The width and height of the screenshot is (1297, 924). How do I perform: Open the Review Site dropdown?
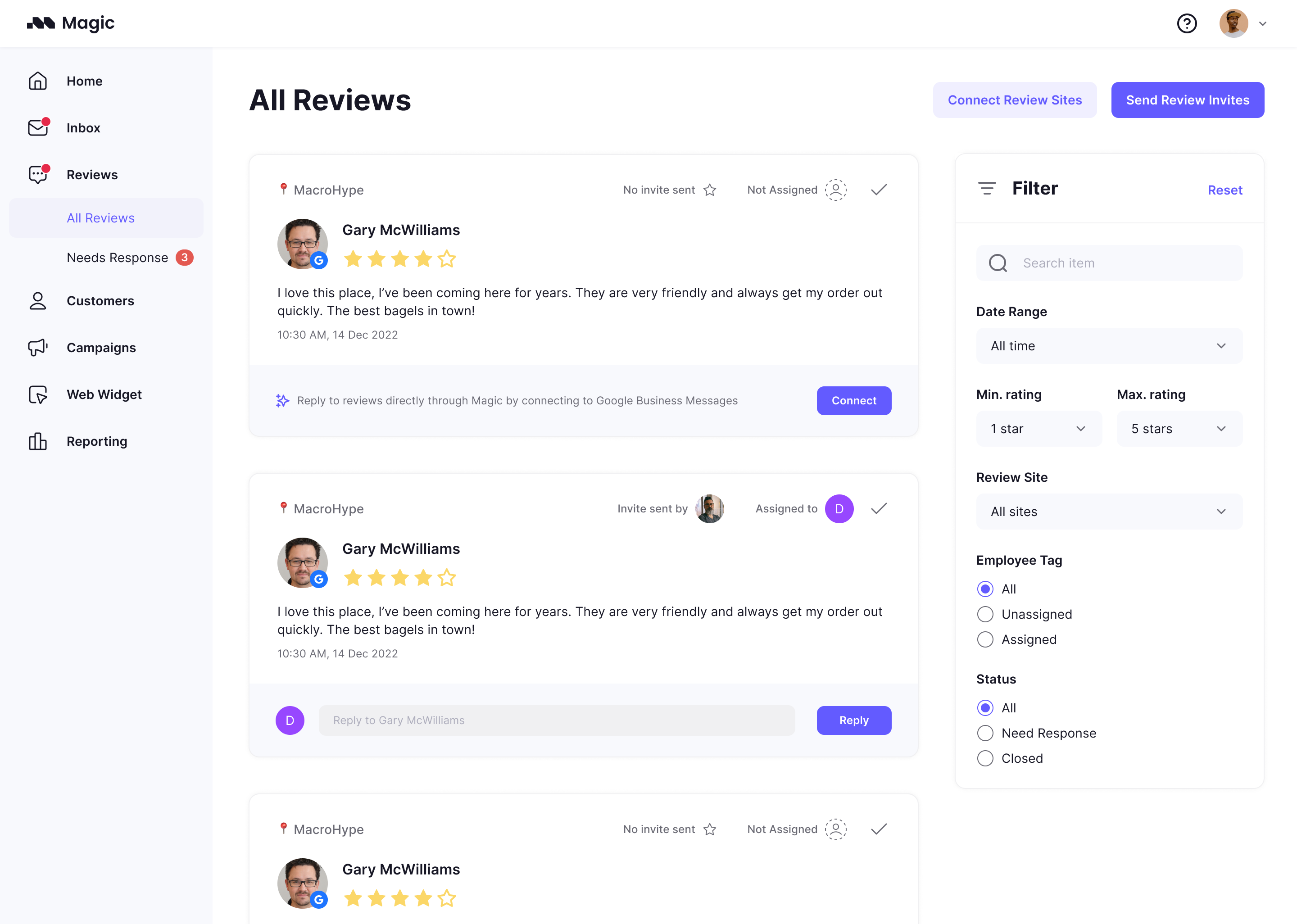[1108, 512]
